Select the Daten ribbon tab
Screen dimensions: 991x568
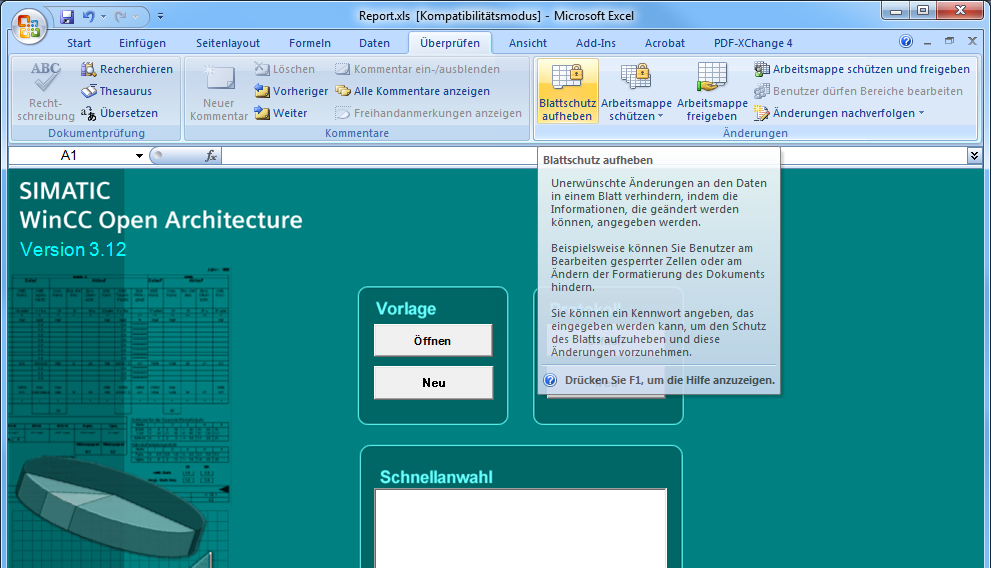[374, 43]
